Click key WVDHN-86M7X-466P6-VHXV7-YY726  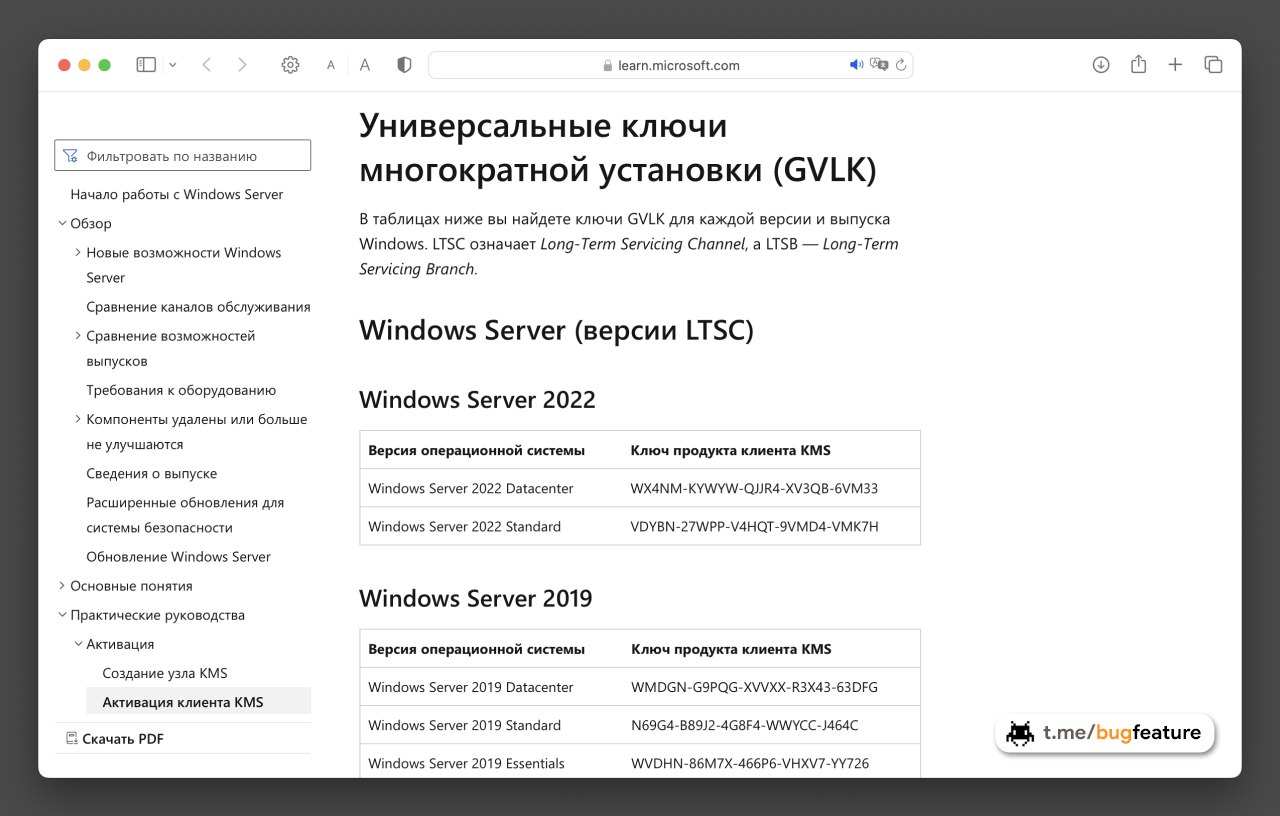coord(750,763)
